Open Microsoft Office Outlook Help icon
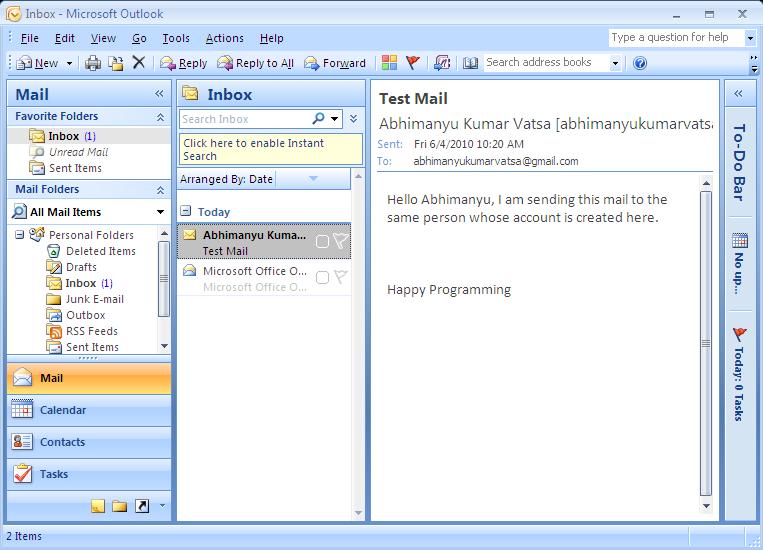 (x=640, y=63)
